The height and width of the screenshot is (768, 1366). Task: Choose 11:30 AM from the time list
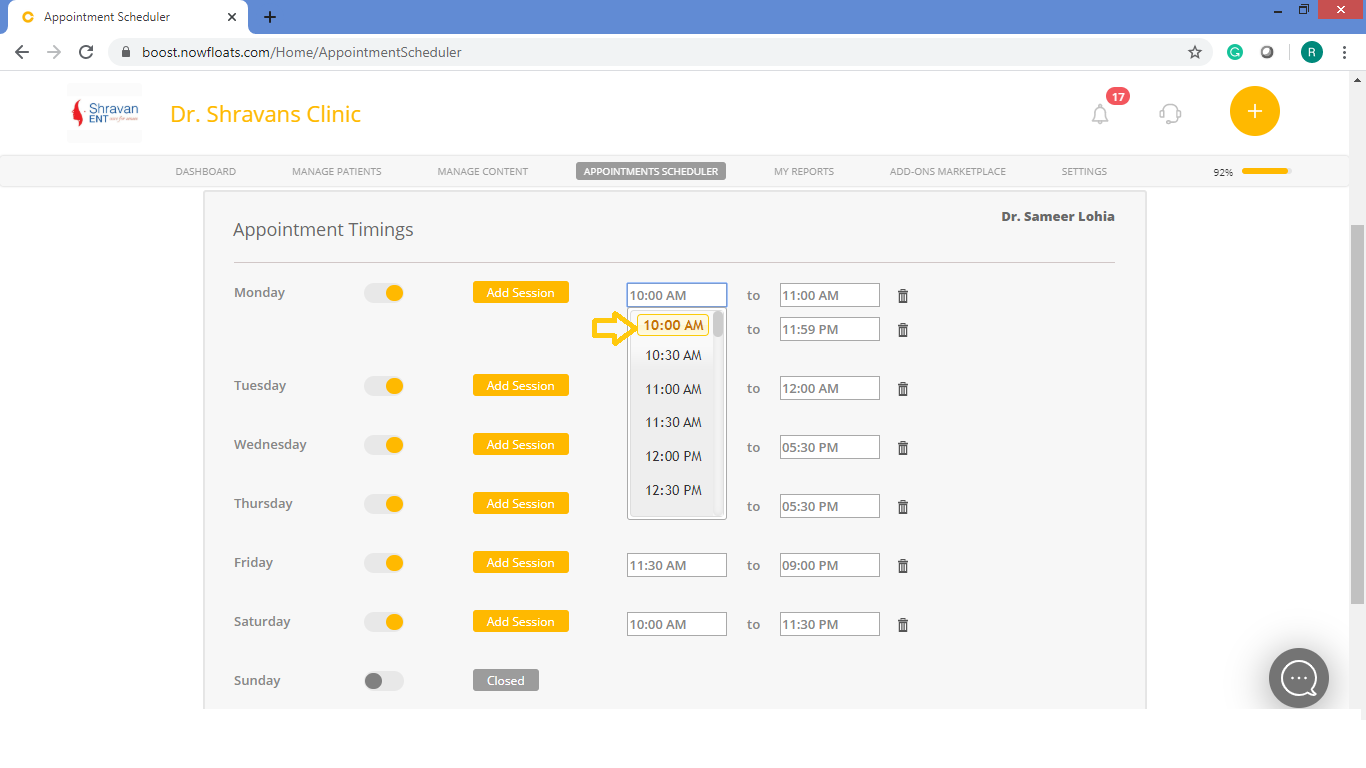pyautogui.click(x=673, y=422)
